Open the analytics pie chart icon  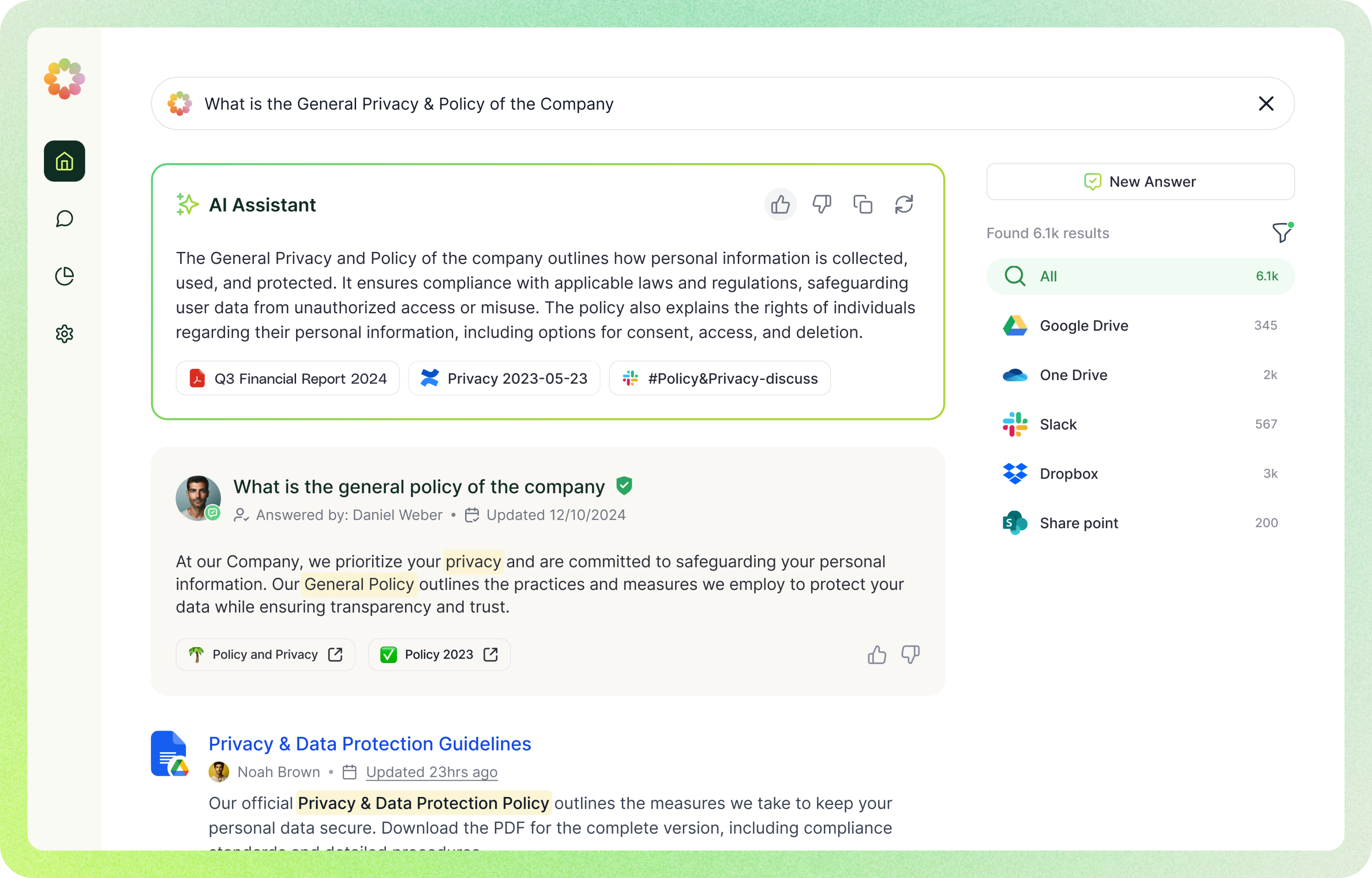pos(65,276)
